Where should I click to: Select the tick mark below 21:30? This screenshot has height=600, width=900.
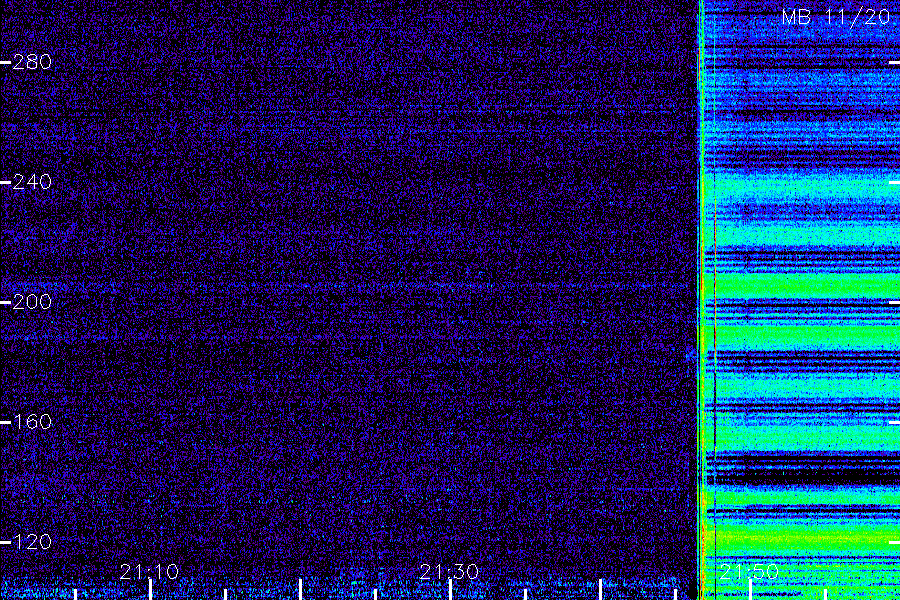tap(450, 590)
